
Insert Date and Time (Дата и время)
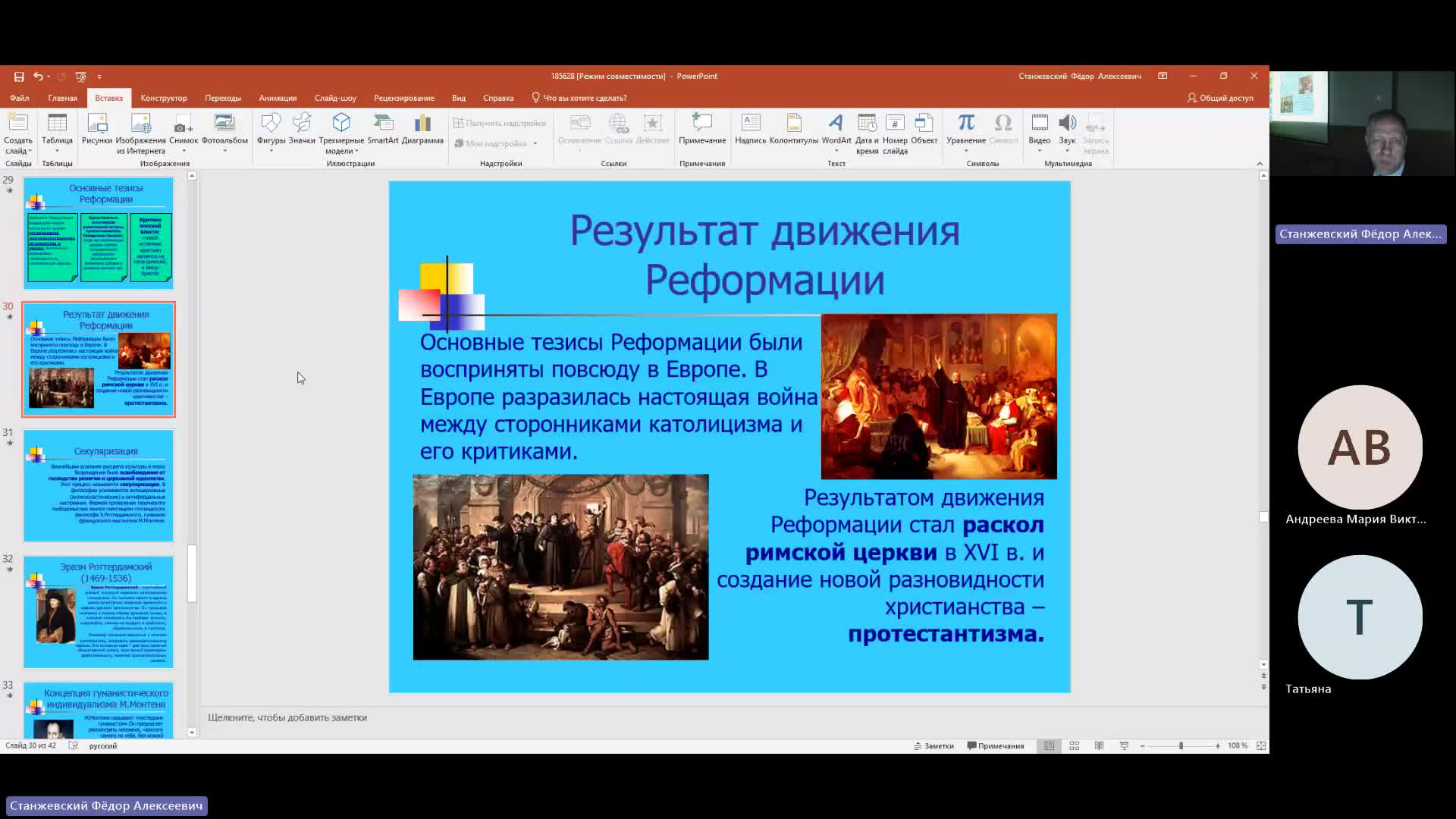(x=867, y=133)
